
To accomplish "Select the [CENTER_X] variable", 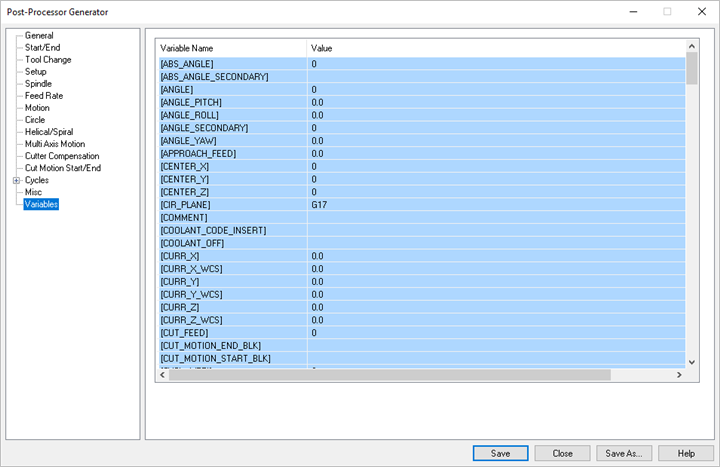I will (422, 167).
